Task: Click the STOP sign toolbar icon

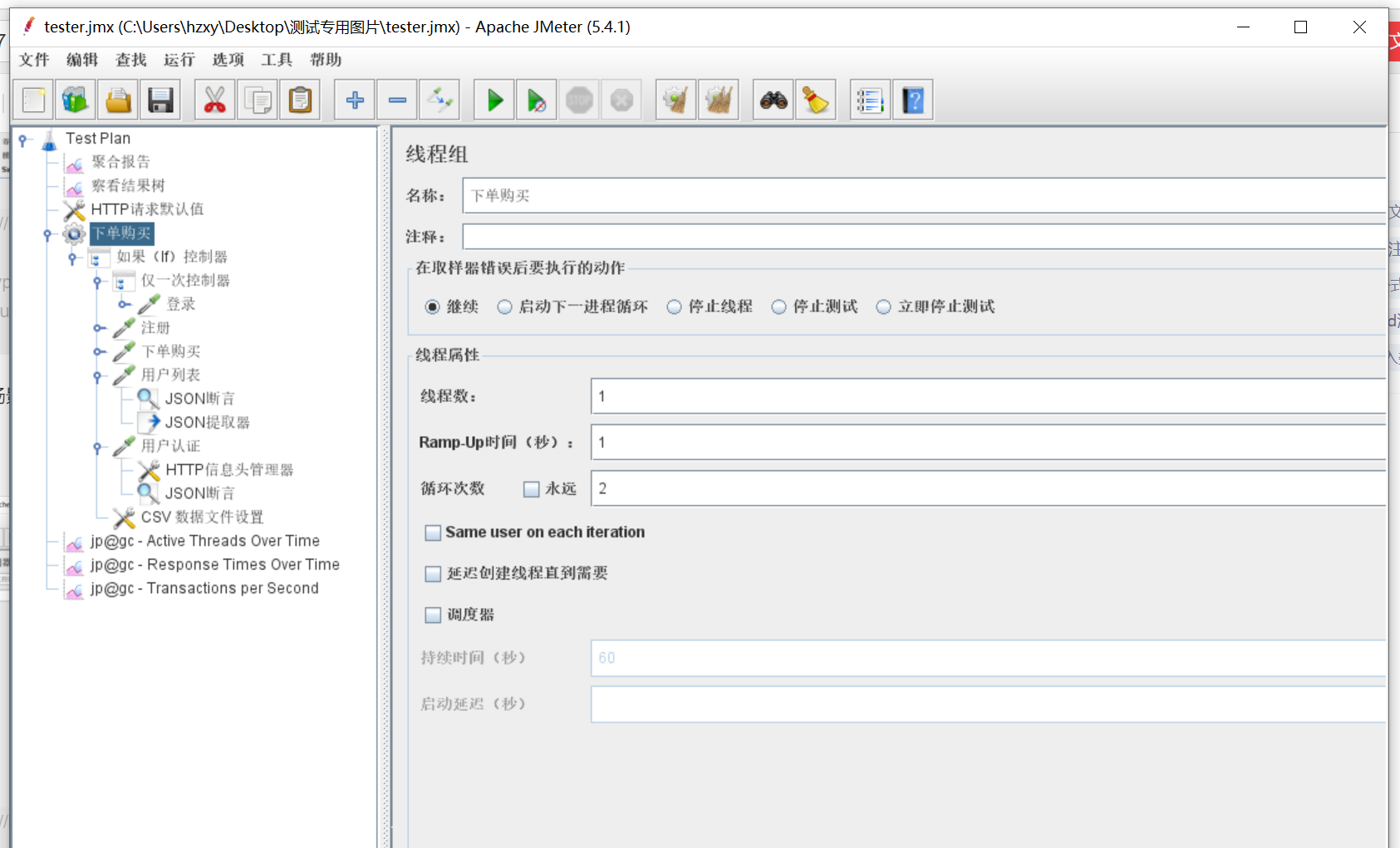Action: (579, 100)
